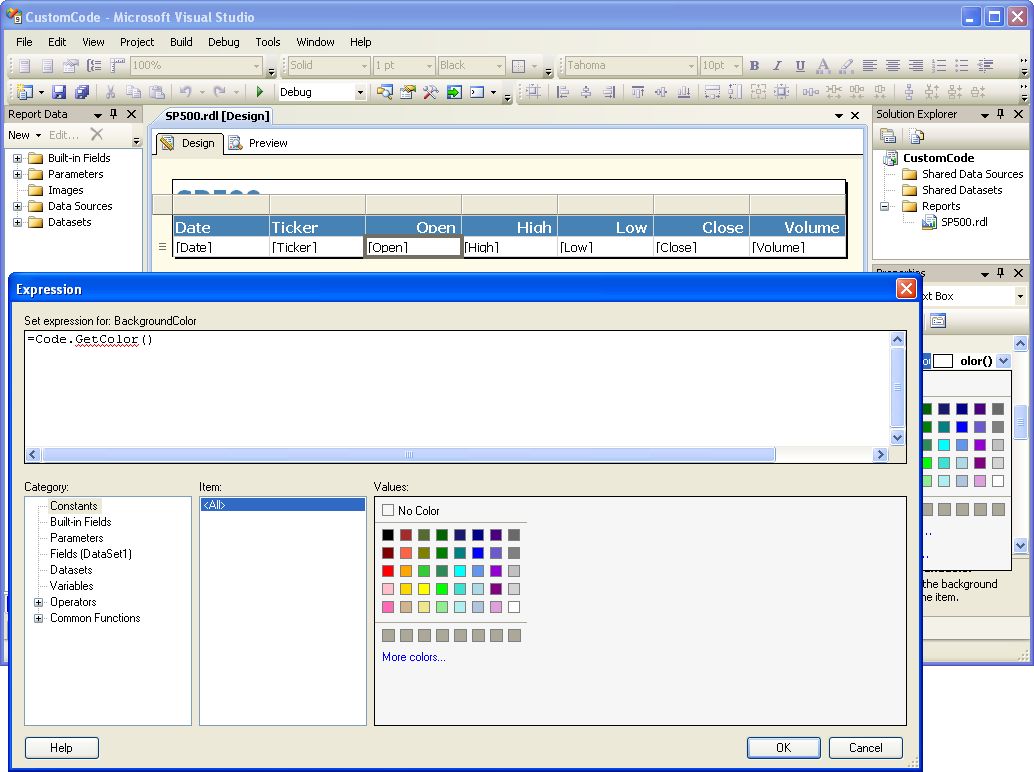Click the Foreground Color letter A icon
1034x772 pixels.
point(823,65)
